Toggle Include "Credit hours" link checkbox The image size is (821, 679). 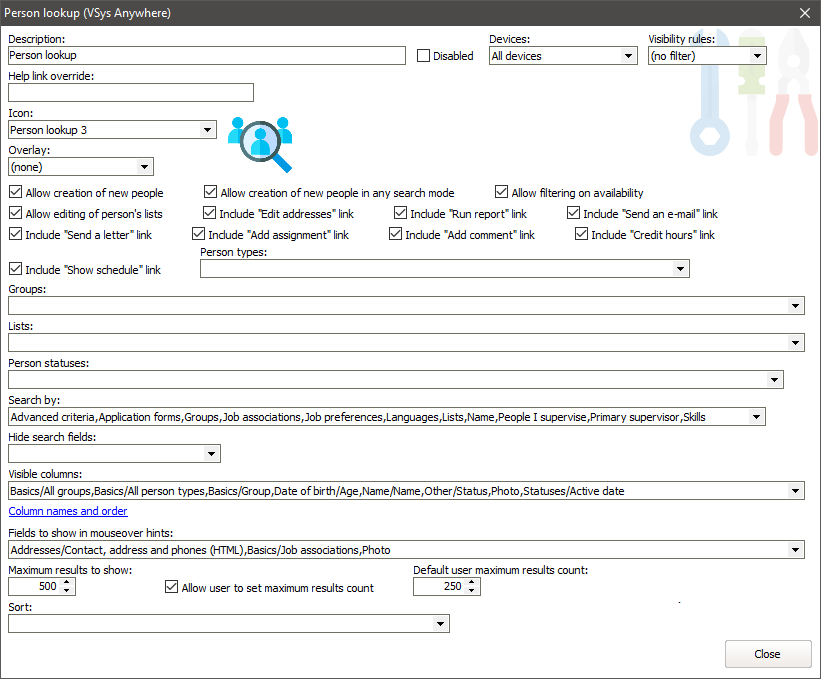click(582, 235)
